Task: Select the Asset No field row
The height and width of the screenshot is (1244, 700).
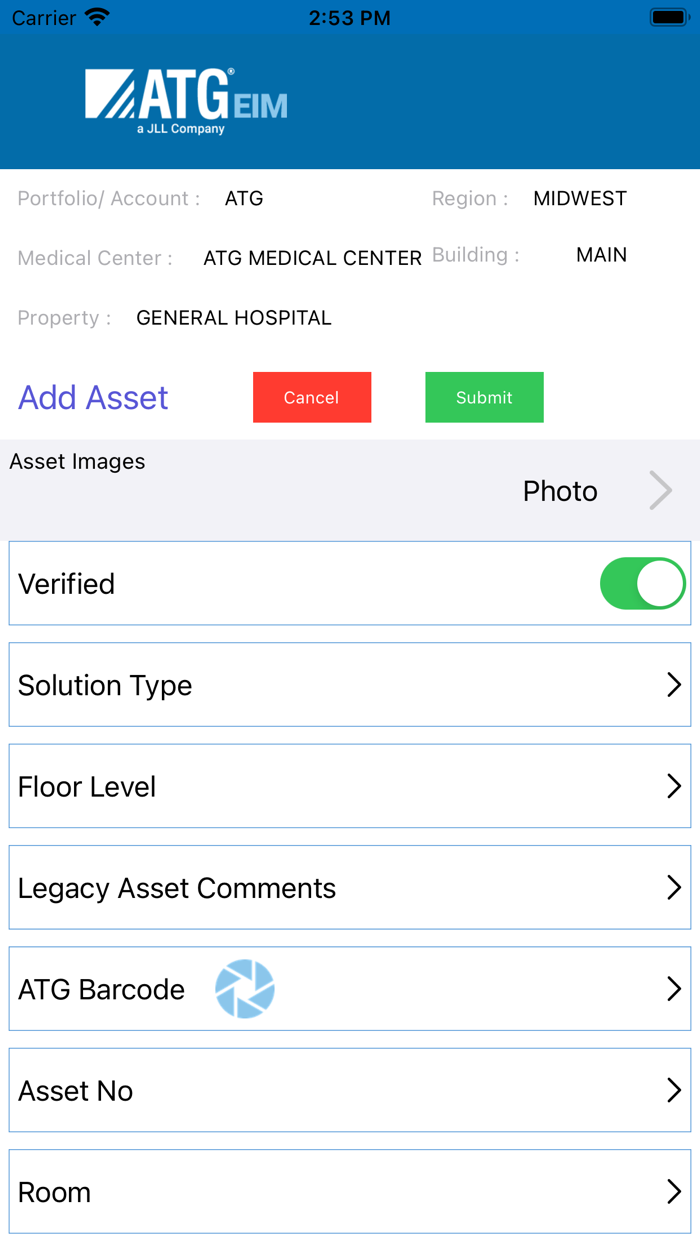Action: [300, 1091]
